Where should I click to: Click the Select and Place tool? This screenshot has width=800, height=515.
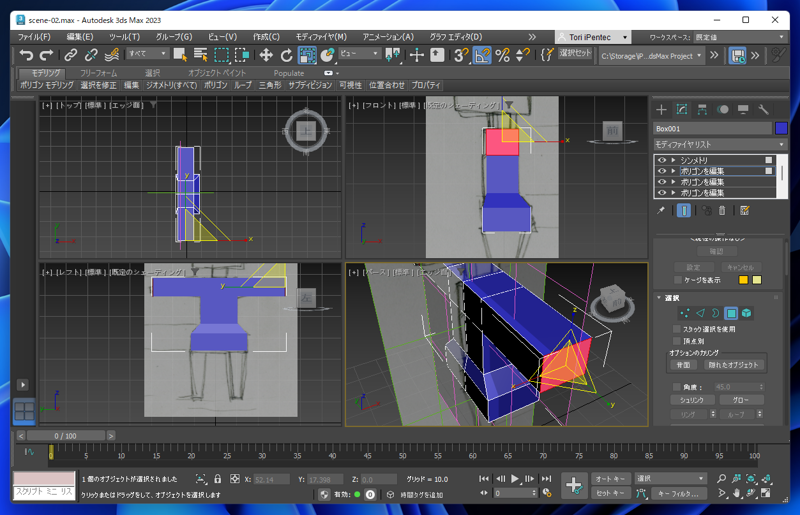[328, 55]
